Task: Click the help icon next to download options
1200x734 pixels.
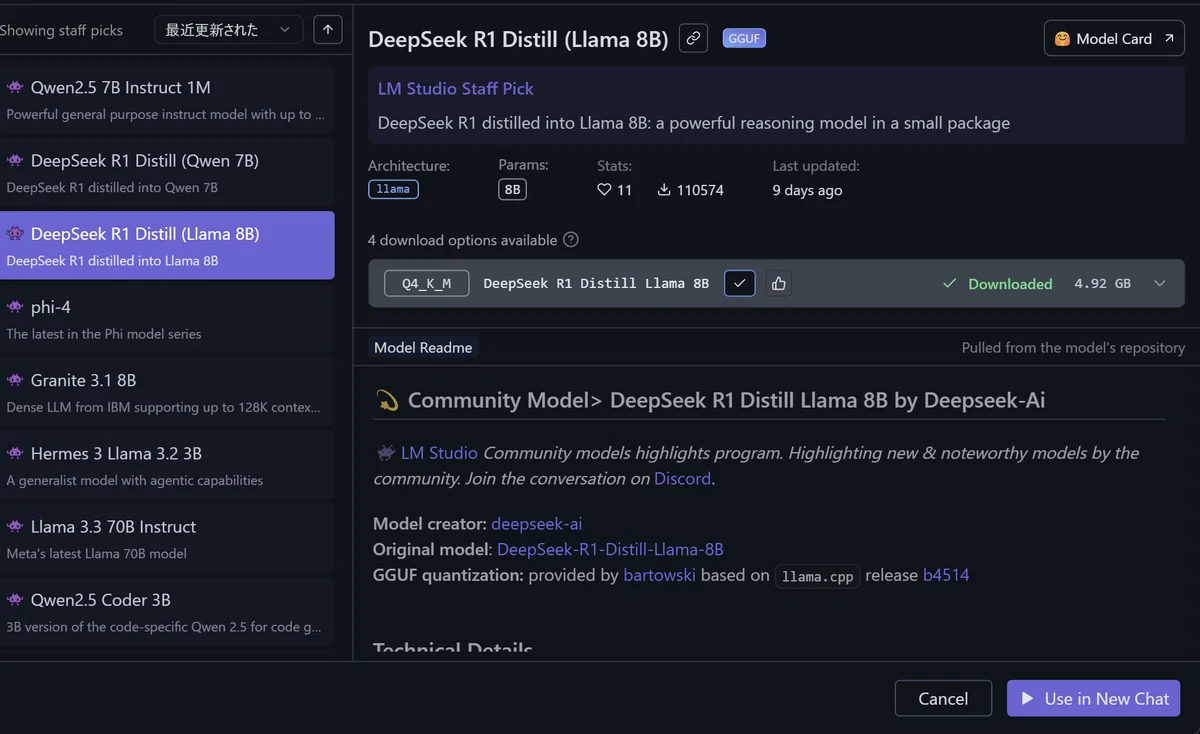Action: coord(571,240)
